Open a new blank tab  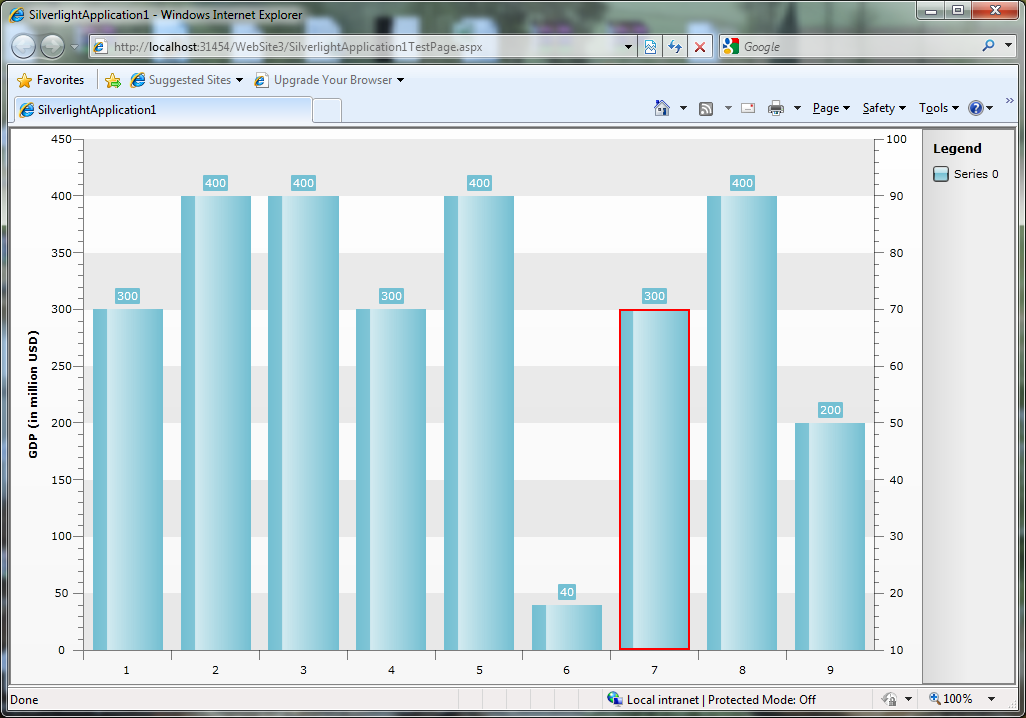coord(327,111)
